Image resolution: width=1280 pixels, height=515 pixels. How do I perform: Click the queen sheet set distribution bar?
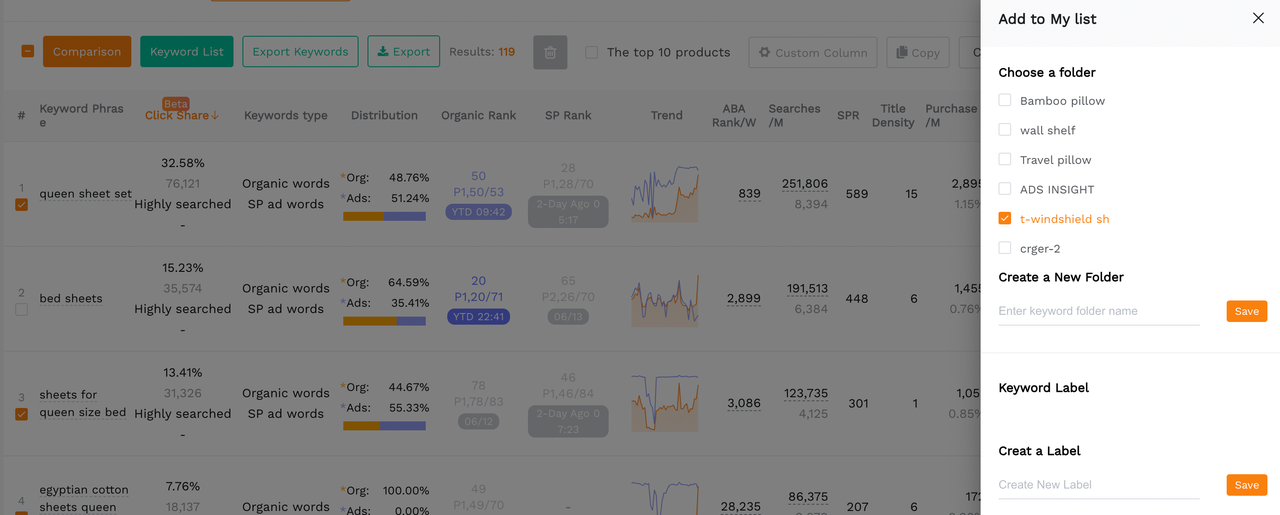pos(384,216)
